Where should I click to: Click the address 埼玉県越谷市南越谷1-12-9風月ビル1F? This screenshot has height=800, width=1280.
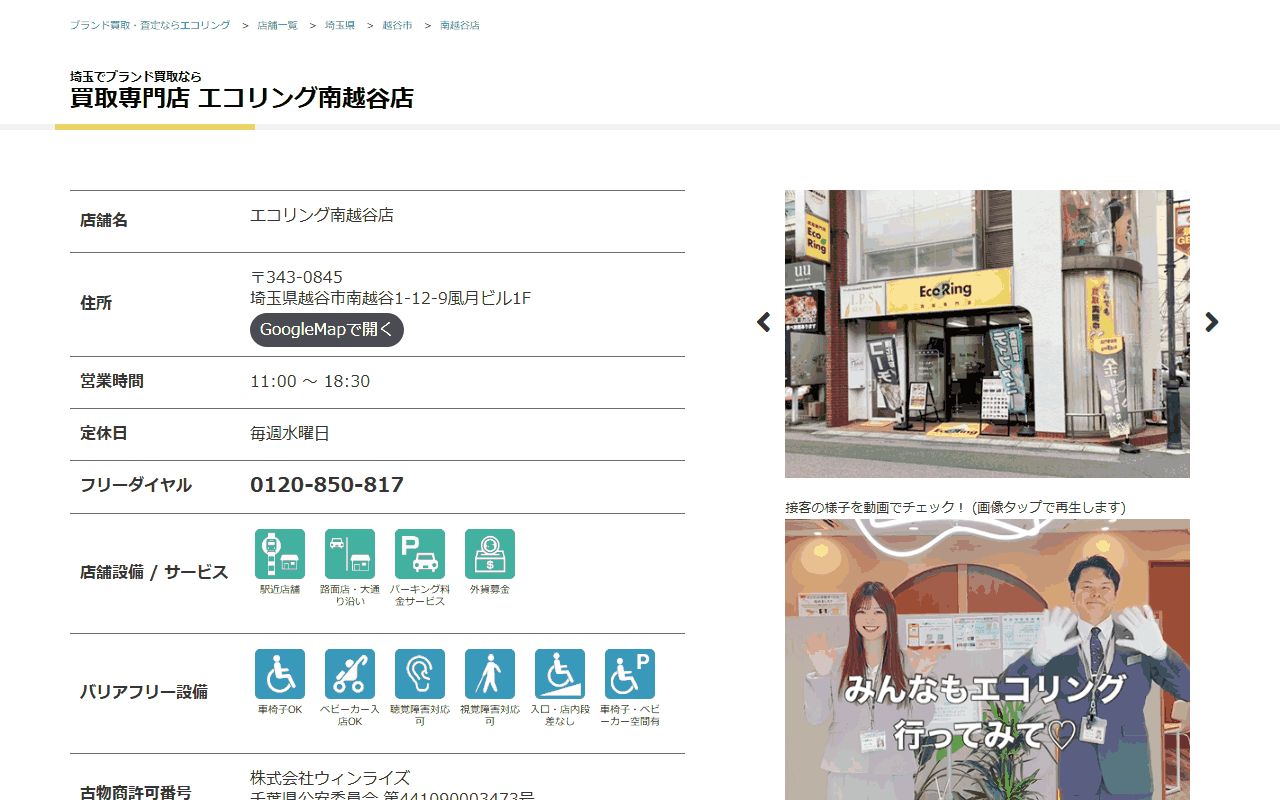coord(390,298)
